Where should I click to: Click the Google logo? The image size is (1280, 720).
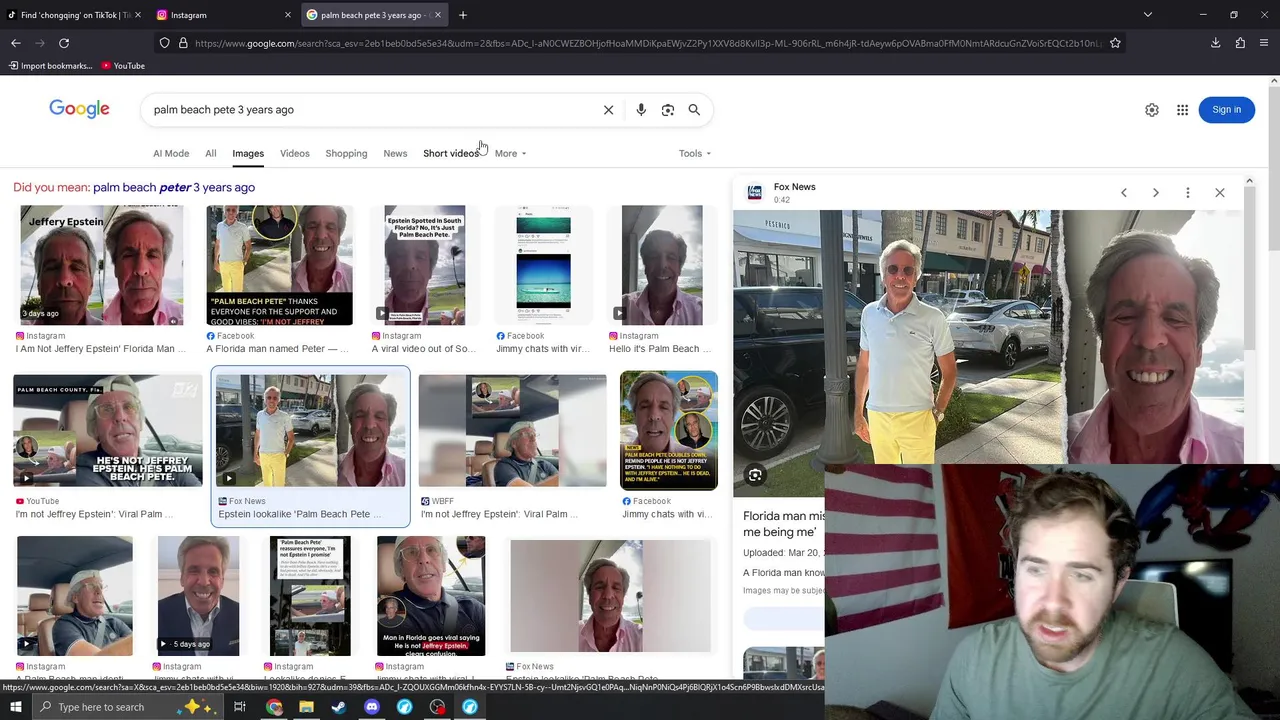coord(79,109)
